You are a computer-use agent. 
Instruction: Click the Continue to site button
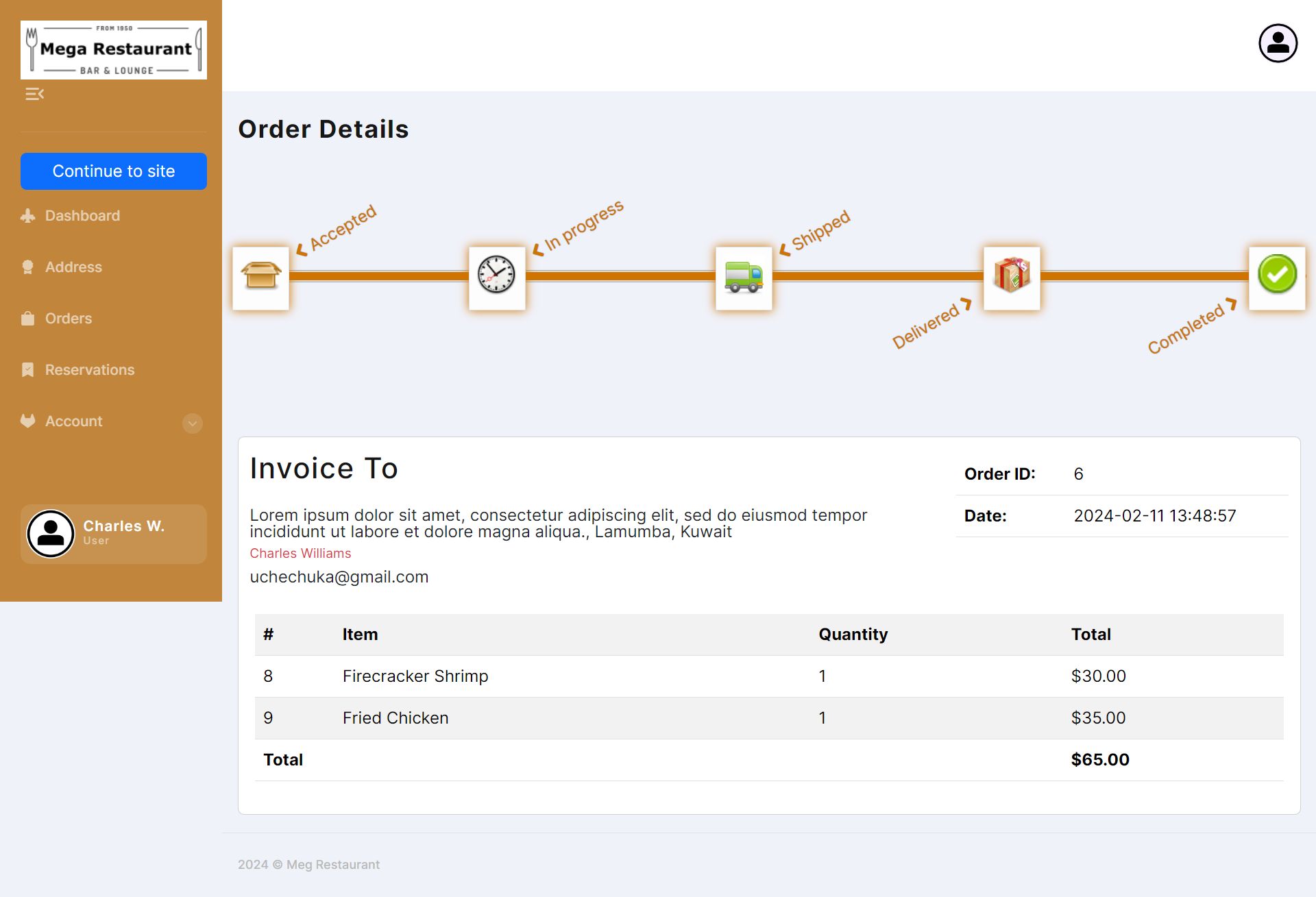point(114,171)
